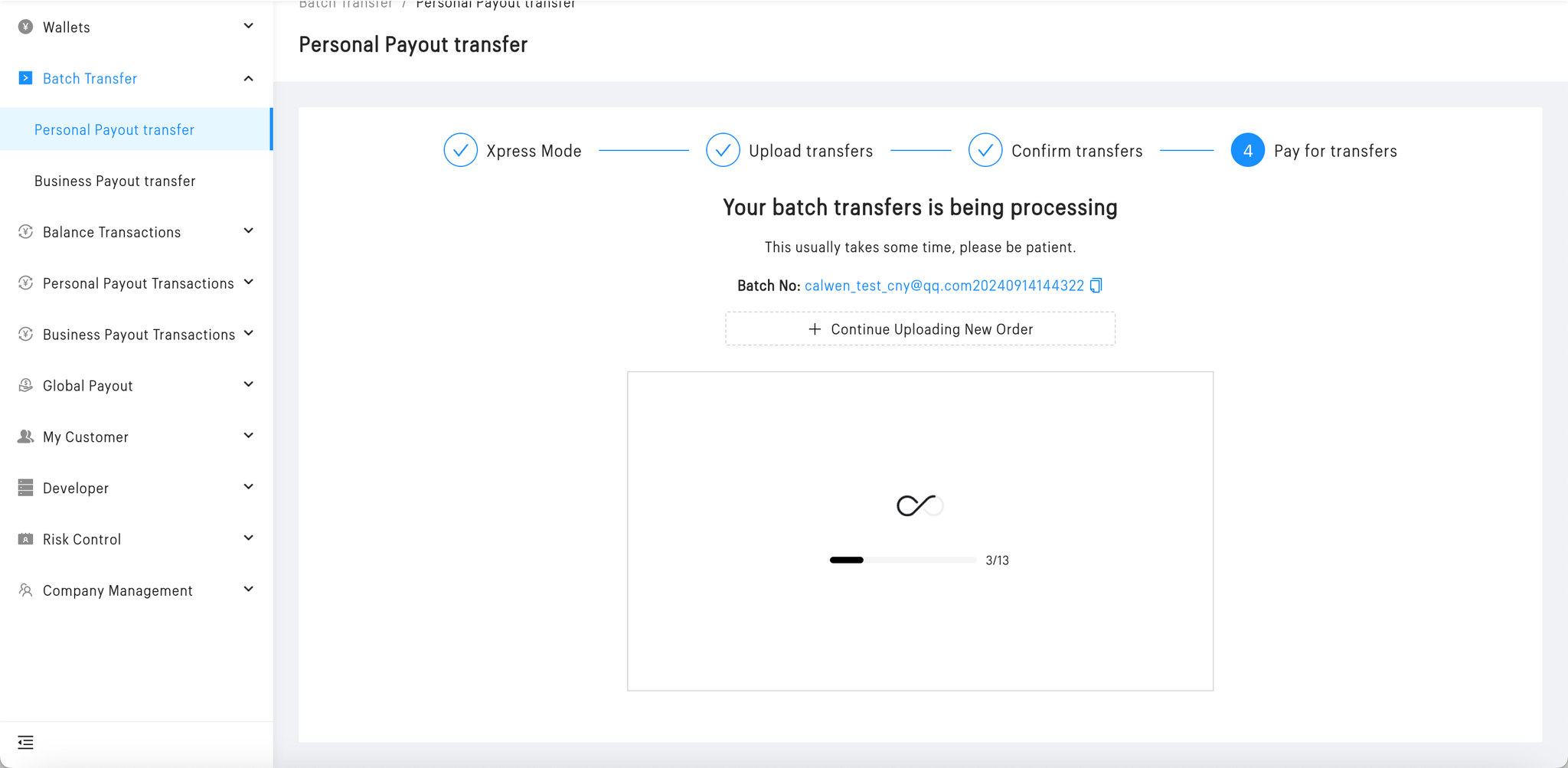Image resolution: width=1568 pixels, height=768 pixels.
Task: Open the batch number link
Action: 944,286
